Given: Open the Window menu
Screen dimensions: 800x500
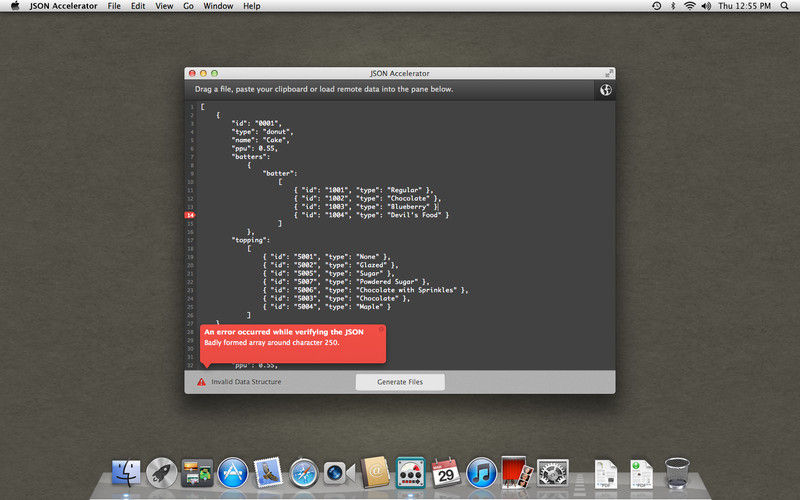Looking at the screenshot, I should pyautogui.click(x=218, y=6).
